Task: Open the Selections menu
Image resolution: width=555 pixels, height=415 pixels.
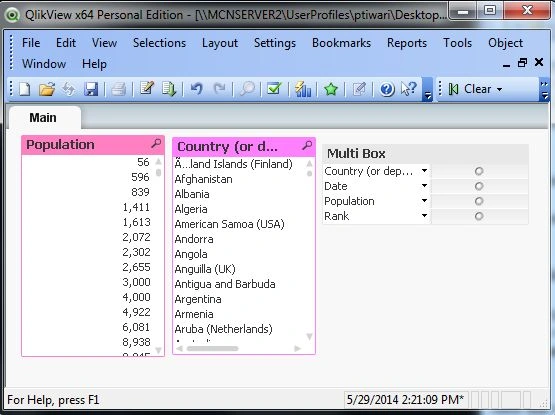Action: (x=159, y=43)
